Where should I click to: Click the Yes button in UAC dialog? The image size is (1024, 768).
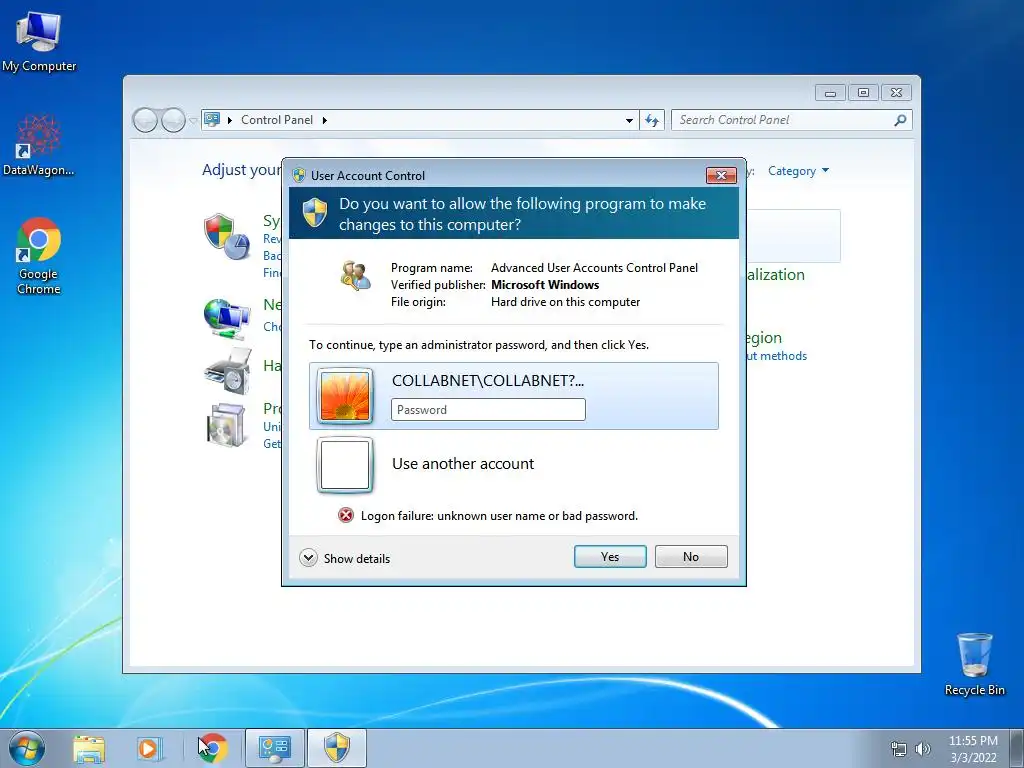[x=610, y=556]
